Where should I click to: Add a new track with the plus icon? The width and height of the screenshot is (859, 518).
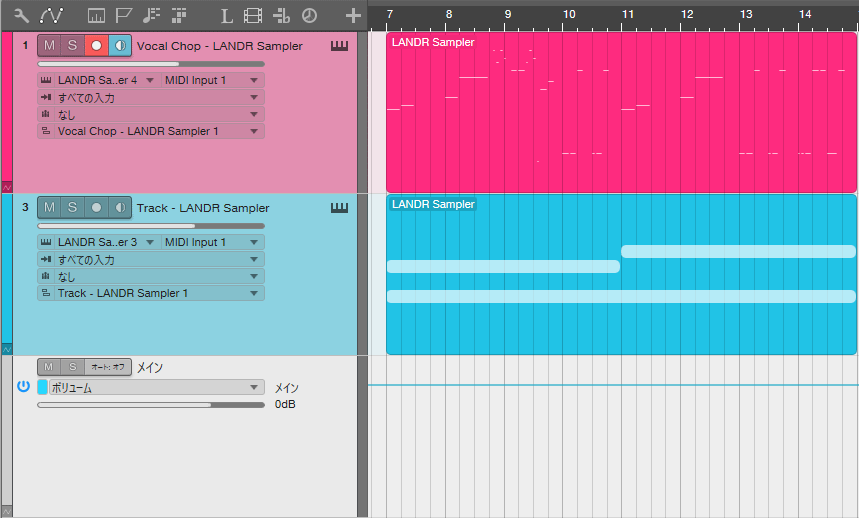tap(353, 16)
